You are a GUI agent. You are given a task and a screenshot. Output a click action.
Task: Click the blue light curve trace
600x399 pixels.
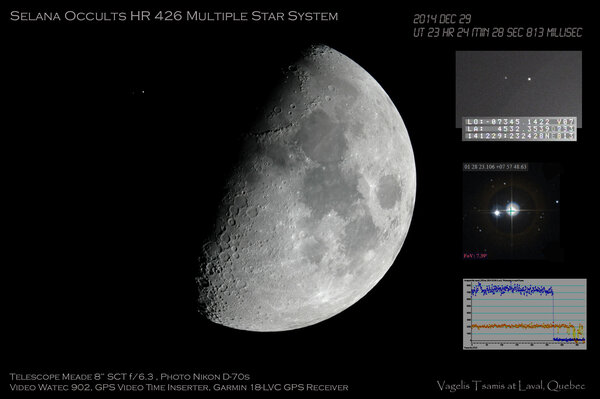click(512, 291)
